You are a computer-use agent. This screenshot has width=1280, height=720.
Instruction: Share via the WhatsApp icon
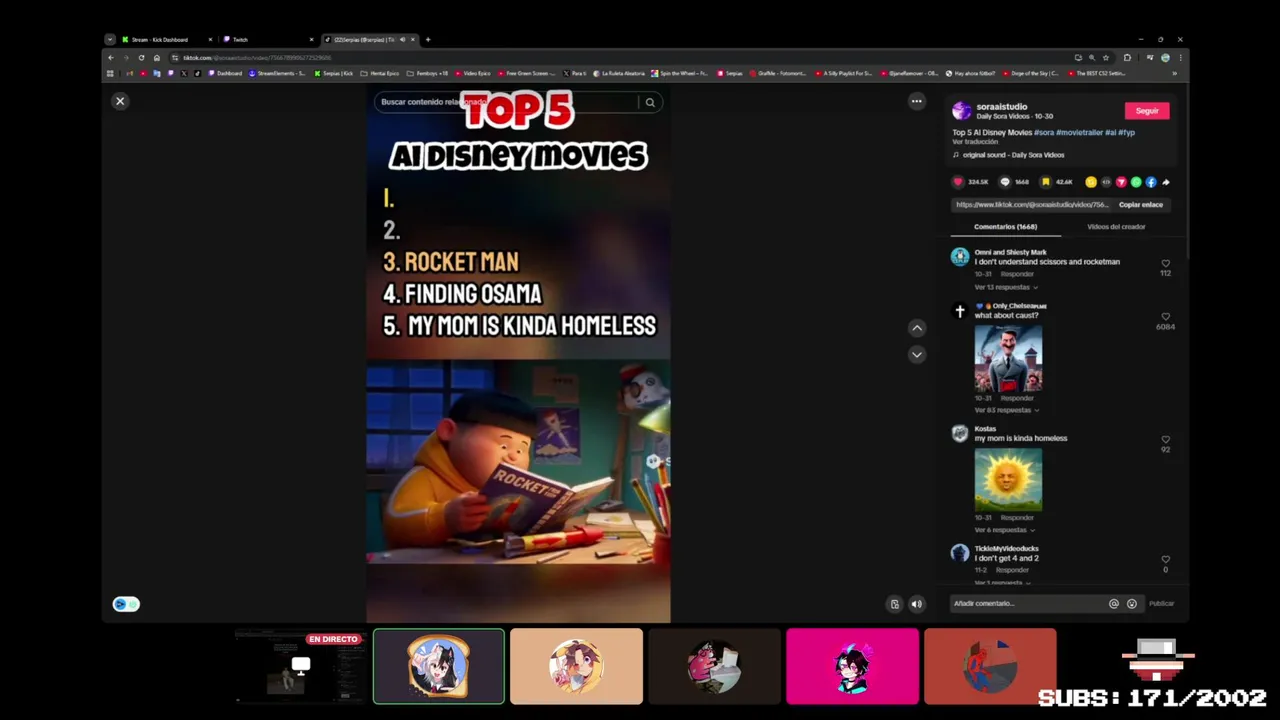(x=1136, y=182)
